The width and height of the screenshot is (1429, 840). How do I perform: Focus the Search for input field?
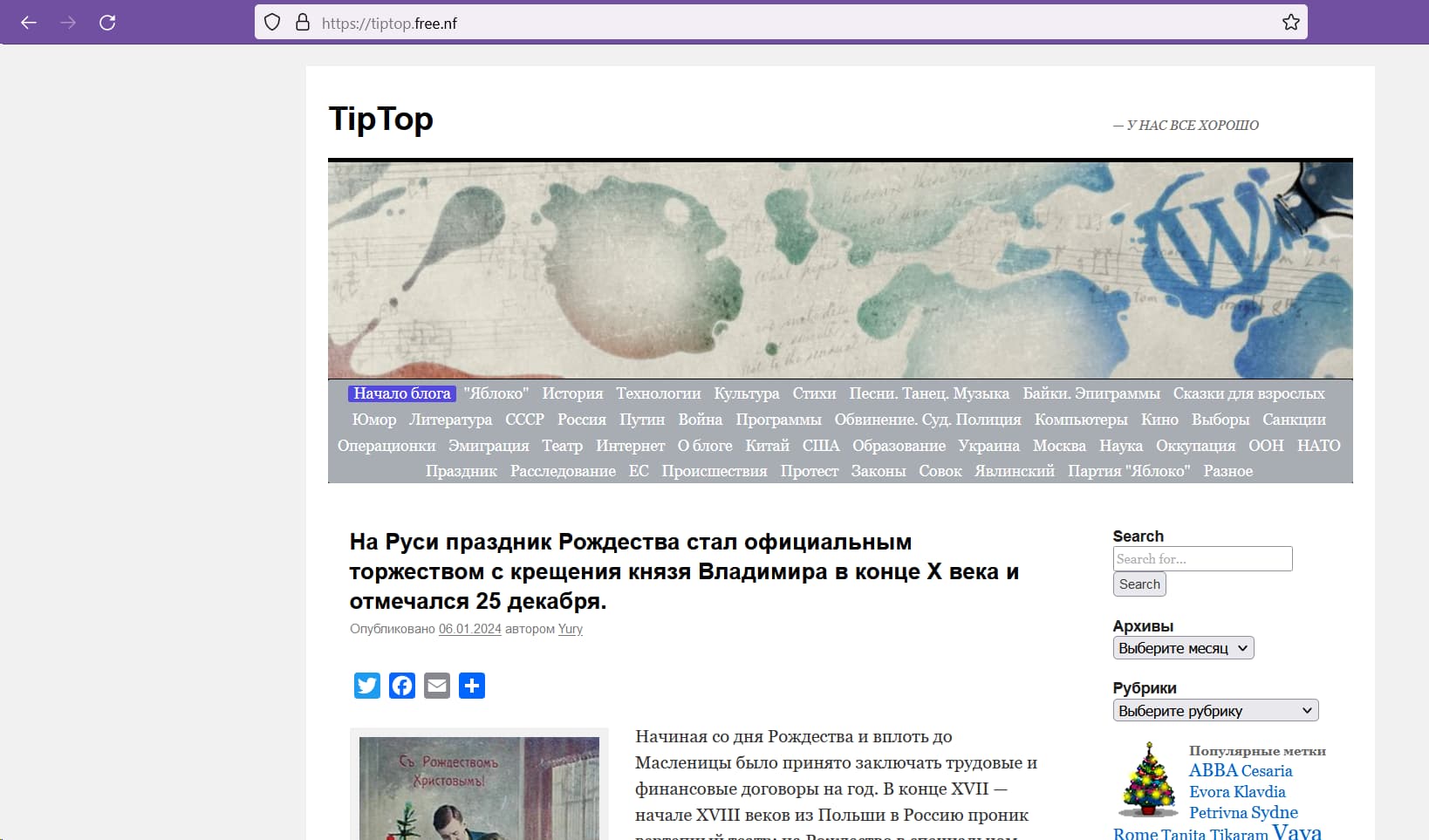(x=1202, y=559)
